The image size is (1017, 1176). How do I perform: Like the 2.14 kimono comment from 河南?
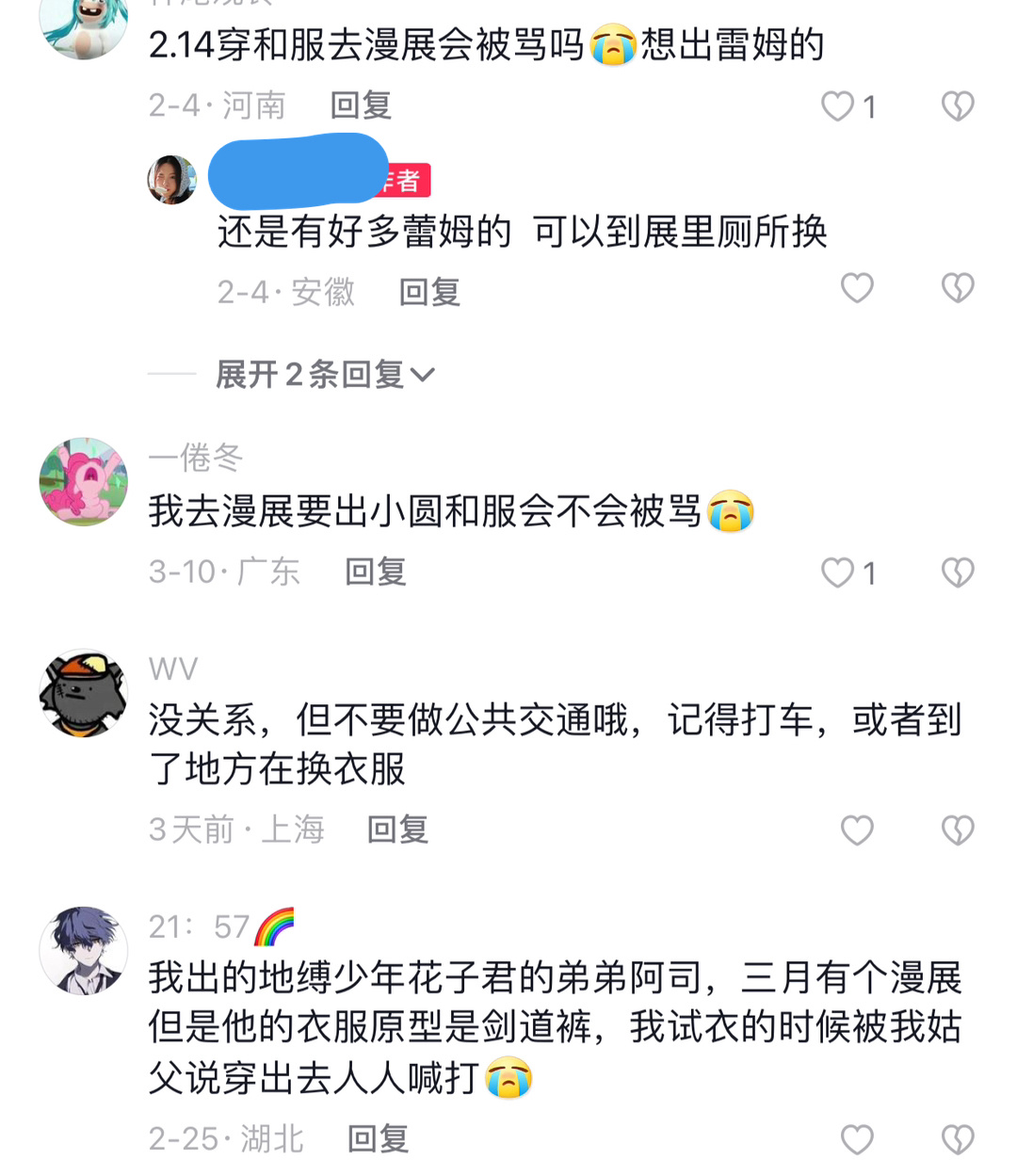838,106
